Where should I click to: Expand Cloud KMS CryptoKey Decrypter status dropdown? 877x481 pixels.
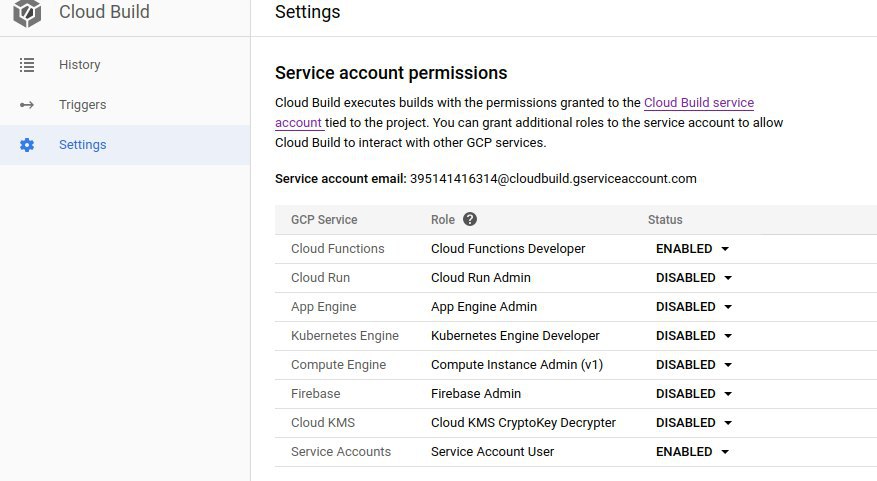(x=694, y=423)
